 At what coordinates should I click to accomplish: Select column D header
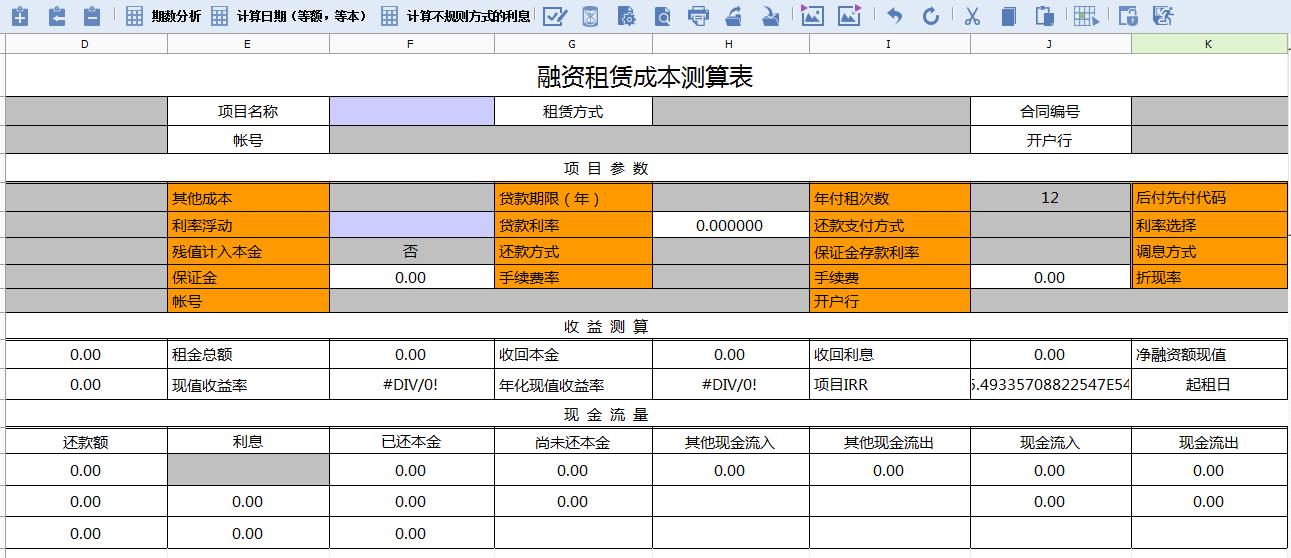point(85,44)
